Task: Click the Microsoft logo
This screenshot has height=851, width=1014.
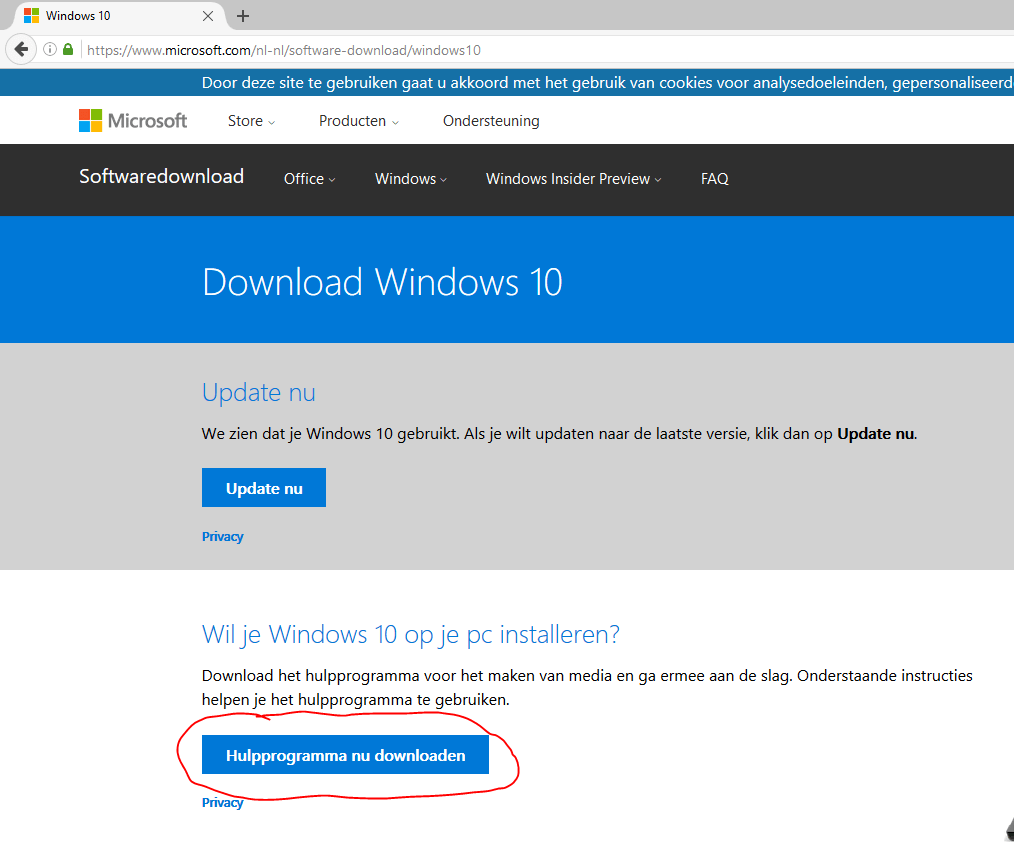Action: click(x=133, y=121)
